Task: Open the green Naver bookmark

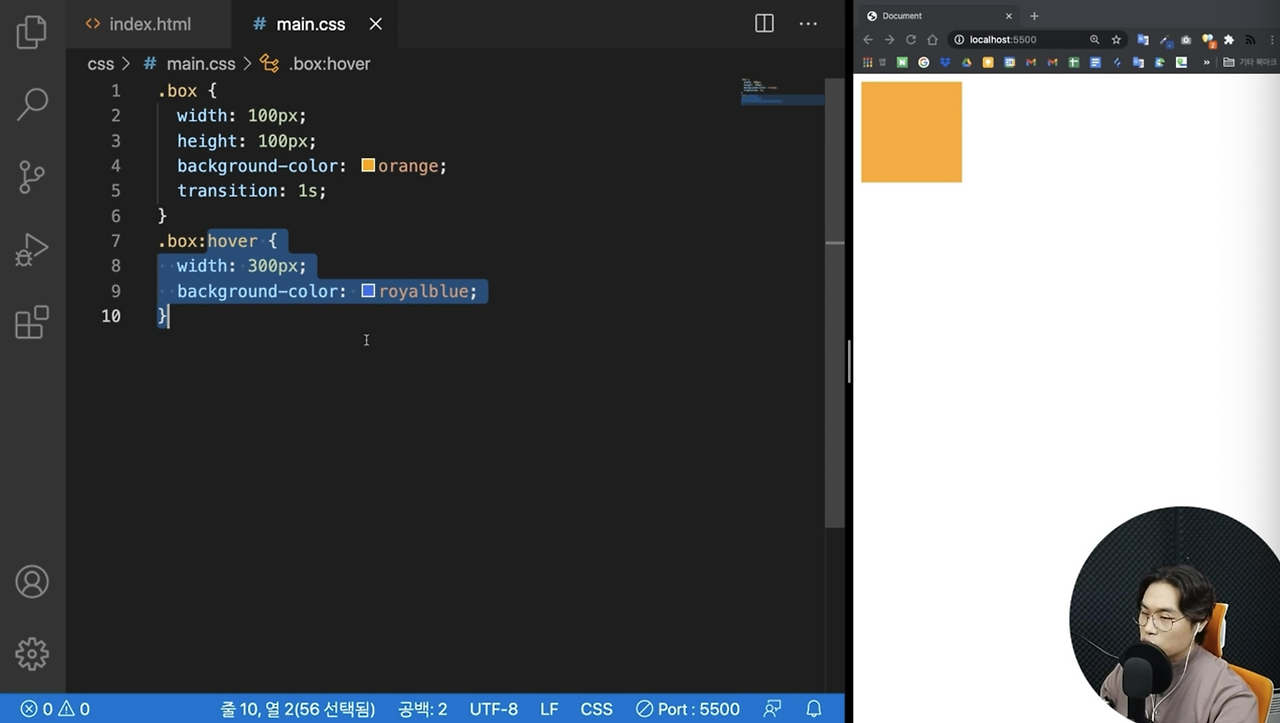Action: (x=902, y=62)
